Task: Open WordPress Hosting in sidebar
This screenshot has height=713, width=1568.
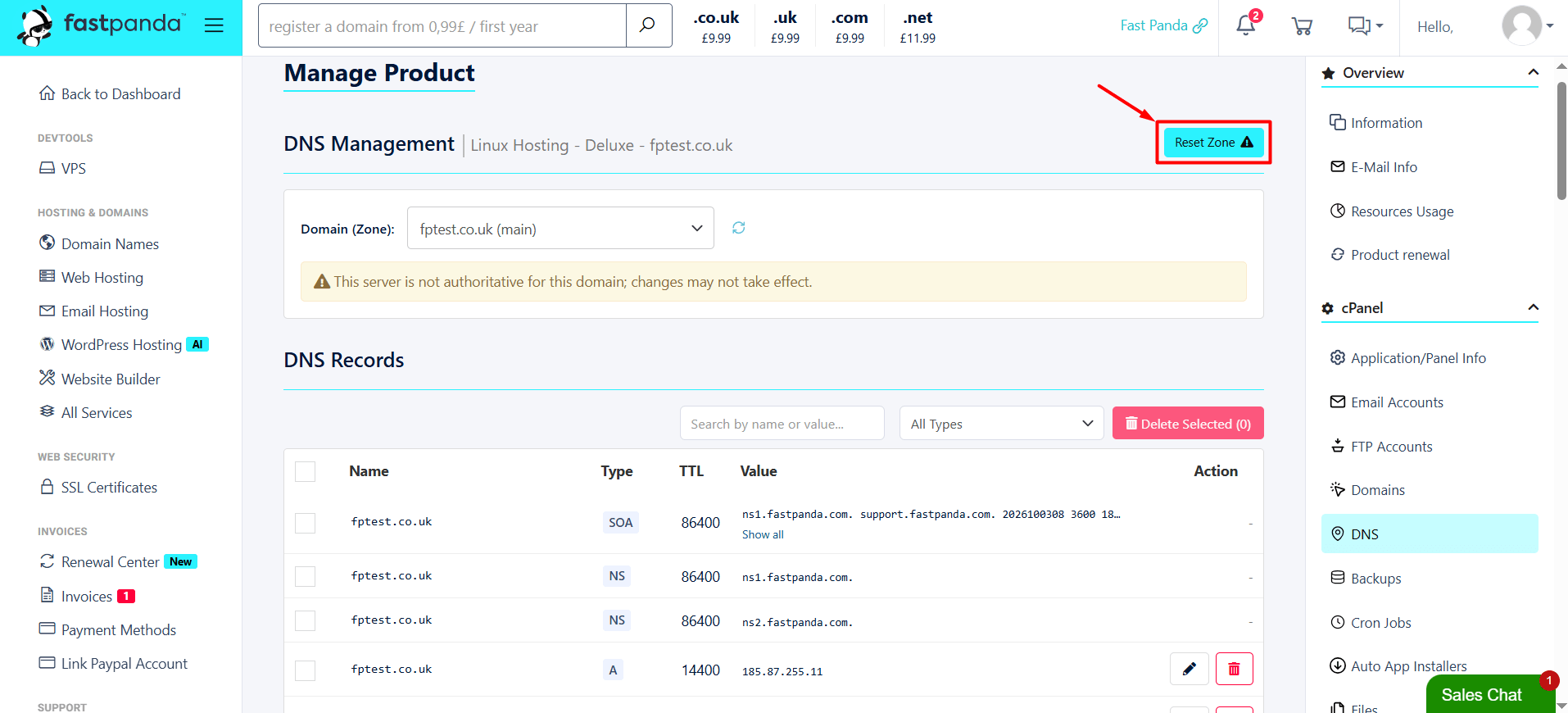Action: coord(123,345)
